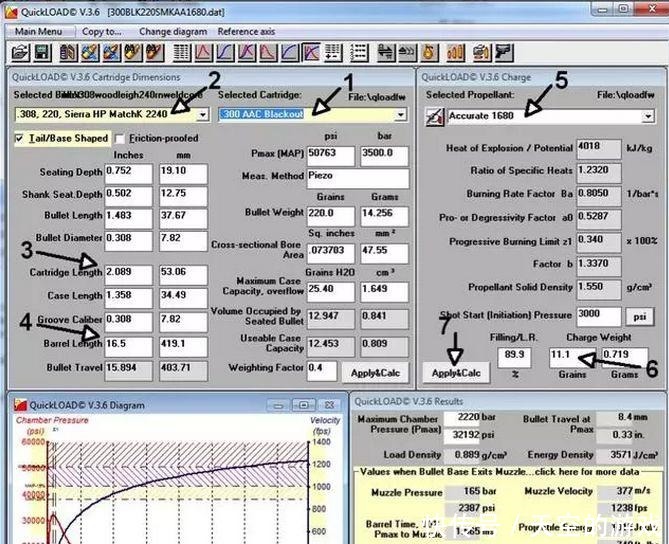
Task: Click the Barrel Length inches field
Action: tap(128, 347)
